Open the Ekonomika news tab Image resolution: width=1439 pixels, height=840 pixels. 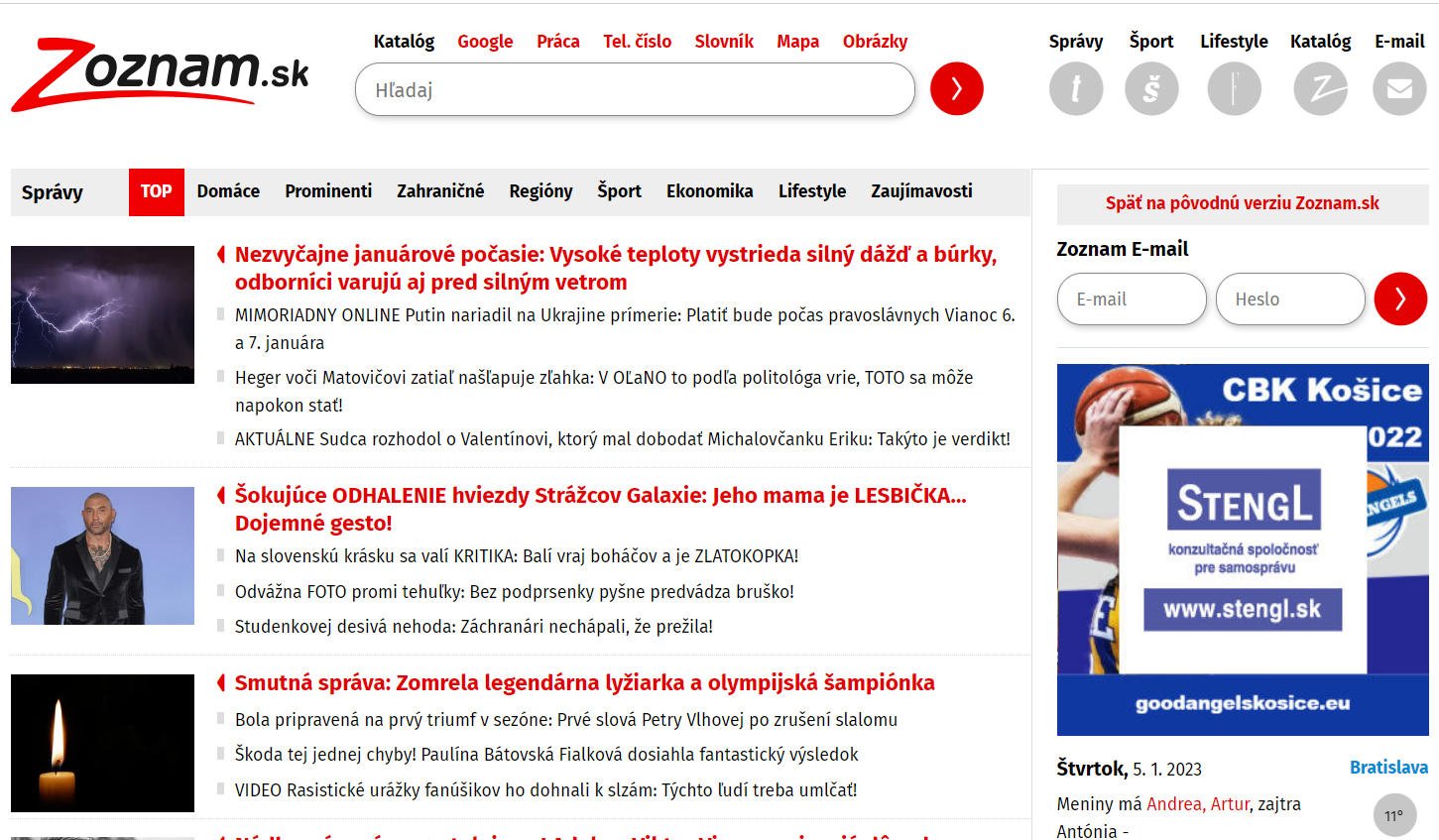tap(709, 191)
